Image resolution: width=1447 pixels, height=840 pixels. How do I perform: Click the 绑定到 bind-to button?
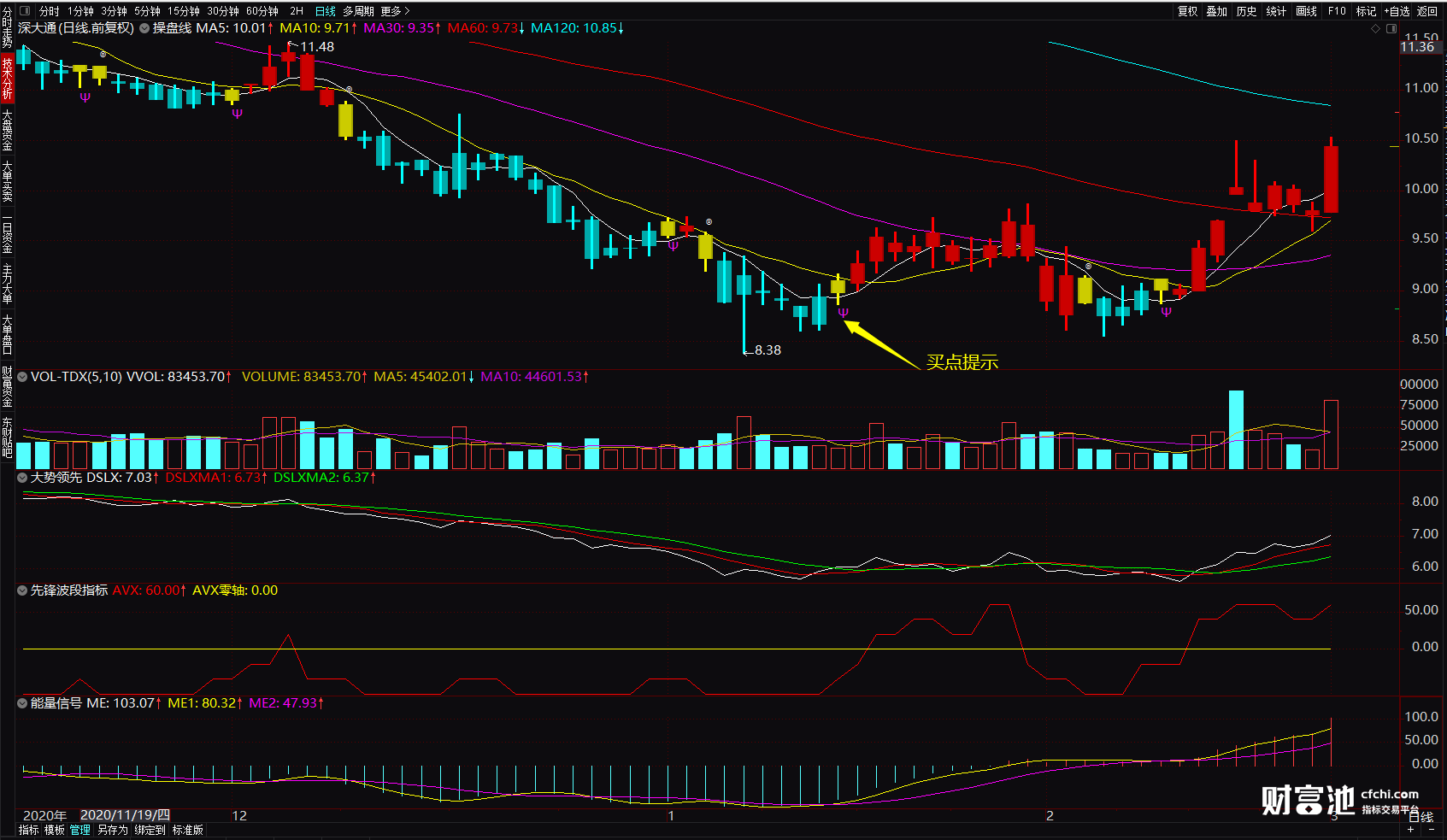[x=150, y=830]
